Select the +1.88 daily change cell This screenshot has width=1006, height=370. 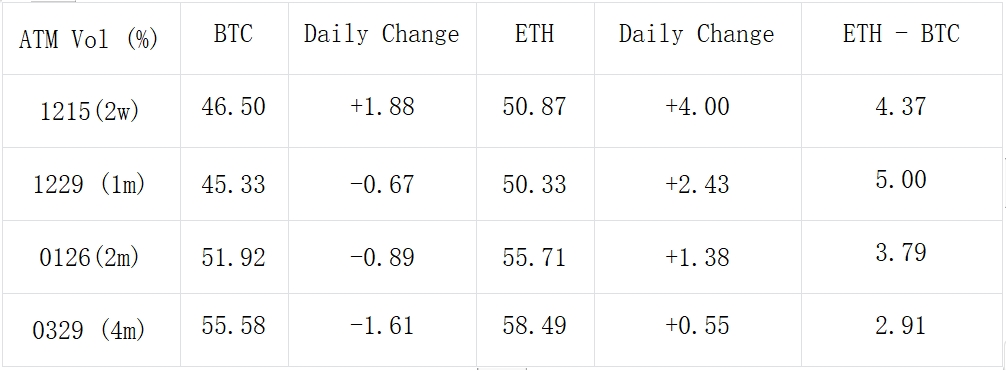point(382,111)
